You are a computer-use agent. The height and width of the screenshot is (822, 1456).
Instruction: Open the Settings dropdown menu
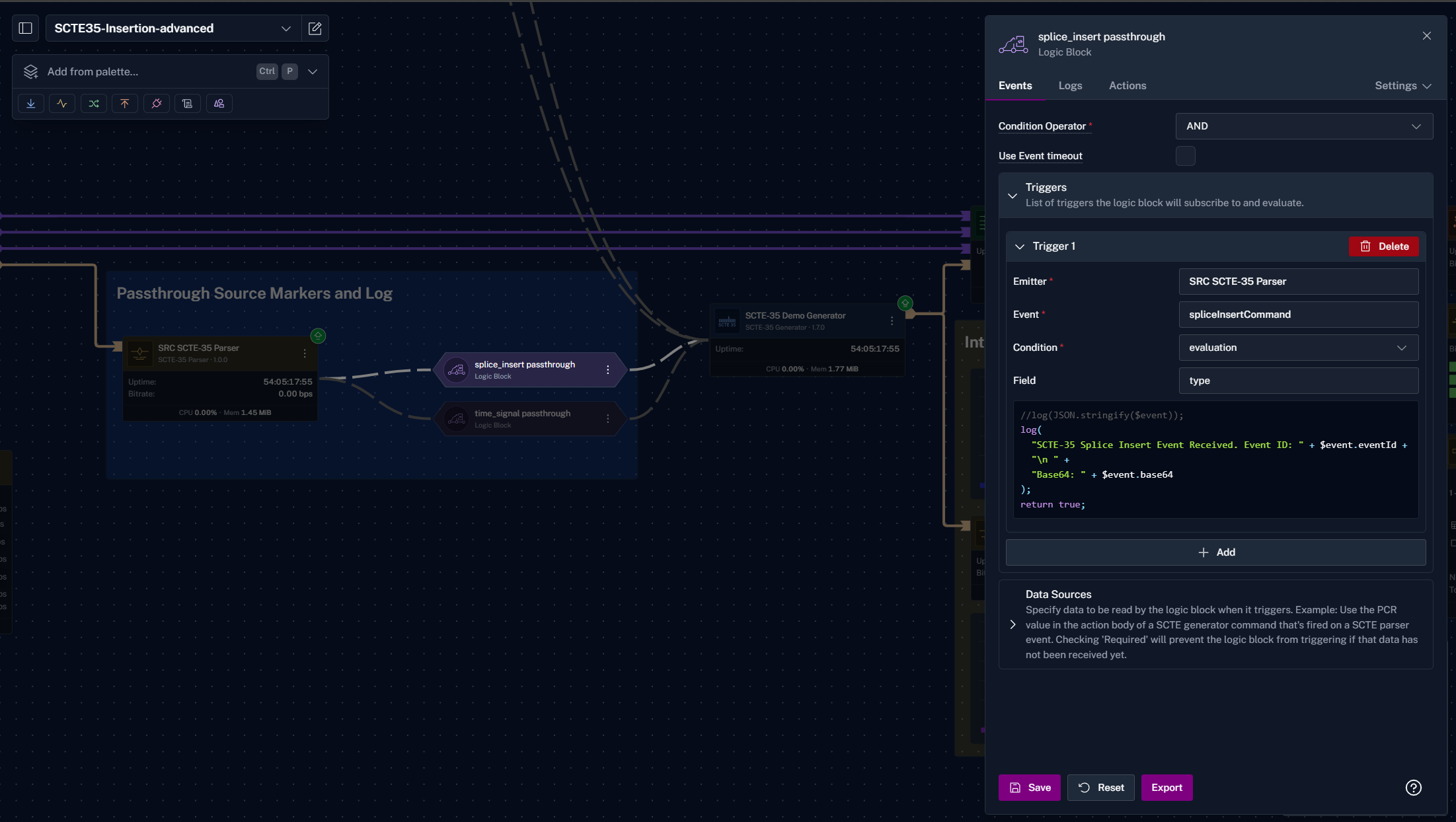[1403, 86]
